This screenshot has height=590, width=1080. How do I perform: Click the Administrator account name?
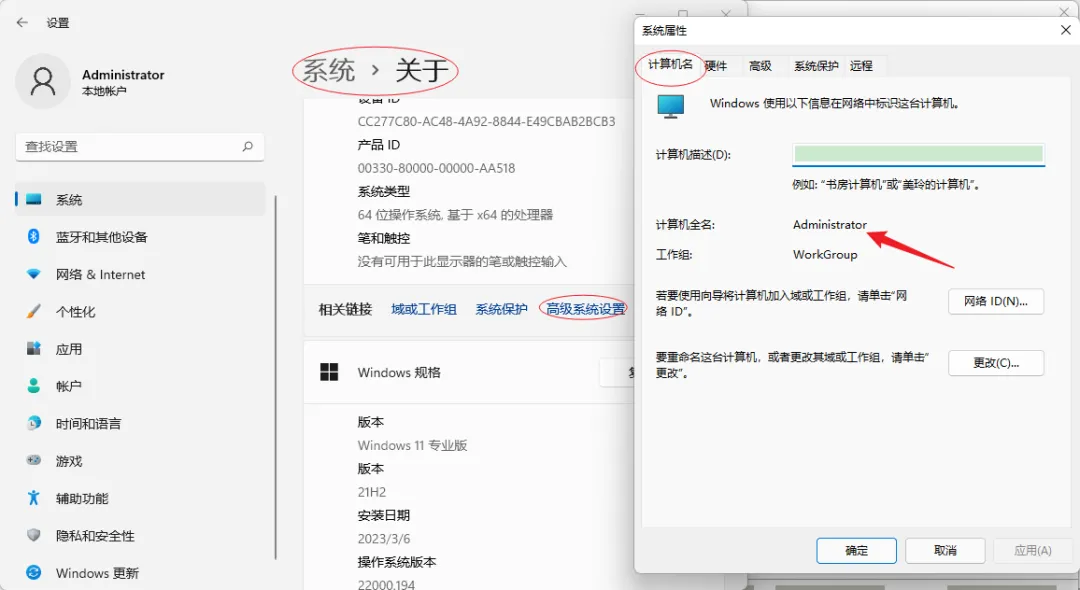pos(123,74)
